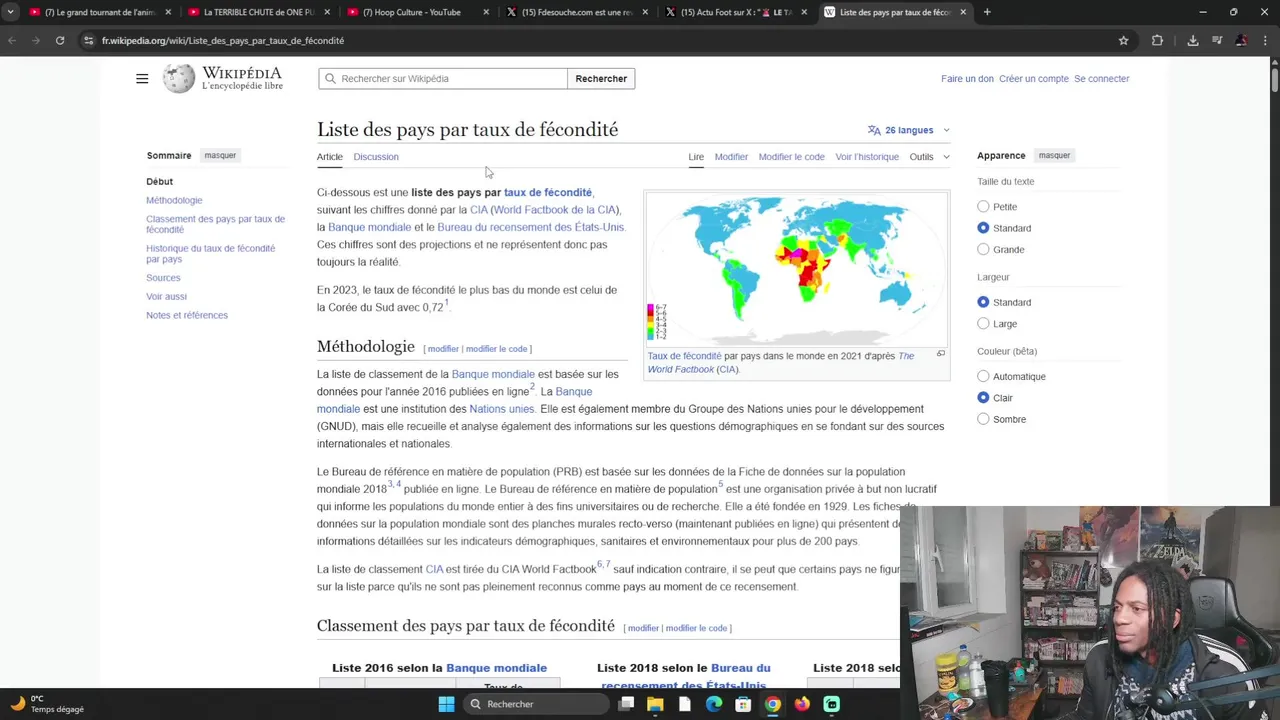Choose Sombre color mode
This screenshot has width=1280, height=720.
coord(983,419)
